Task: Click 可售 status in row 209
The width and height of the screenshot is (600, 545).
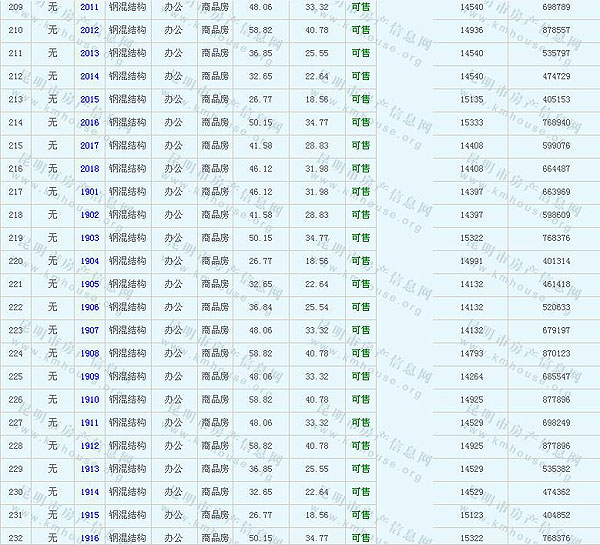Action: [x=360, y=7]
